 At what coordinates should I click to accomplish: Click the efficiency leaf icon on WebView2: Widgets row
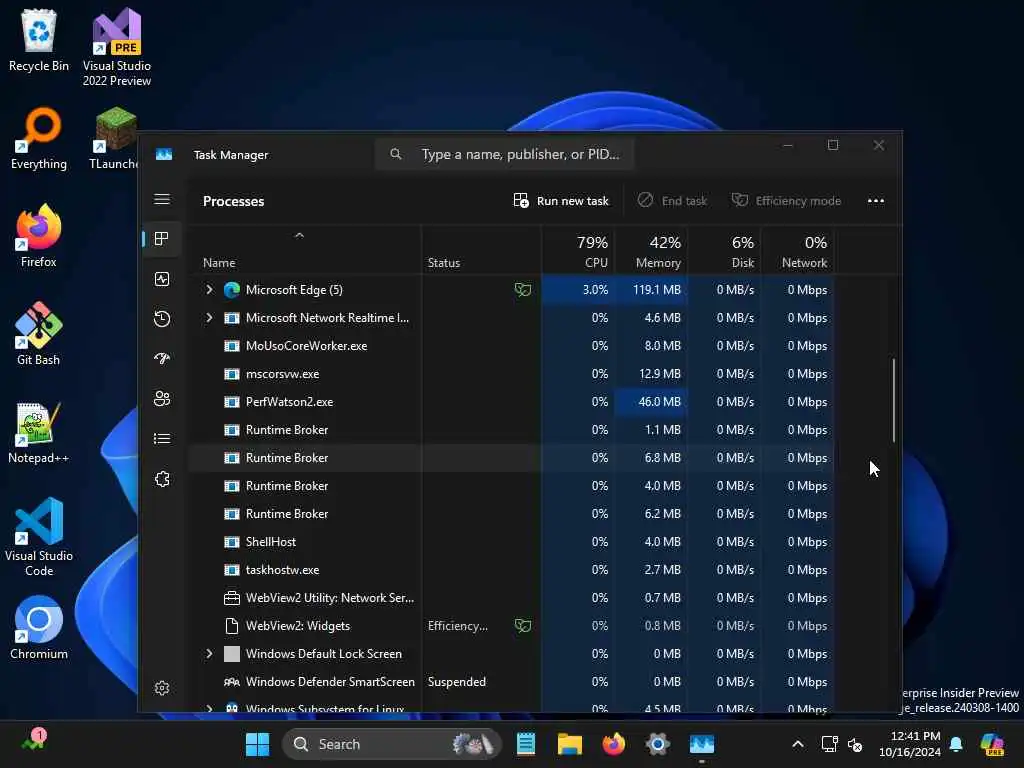(x=522, y=626)
